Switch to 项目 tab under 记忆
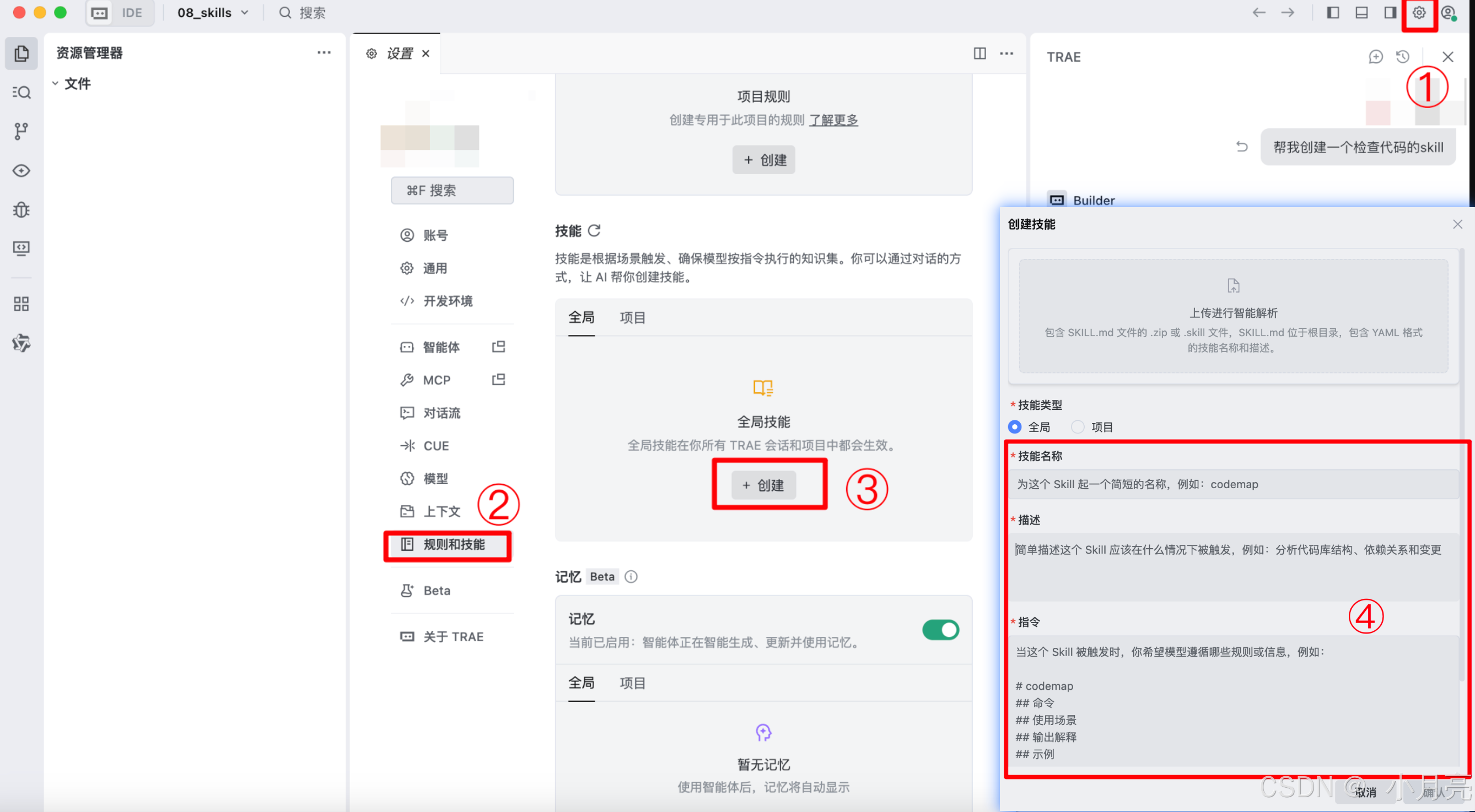This screenshot has width=1475, height=812. point(632,683)
